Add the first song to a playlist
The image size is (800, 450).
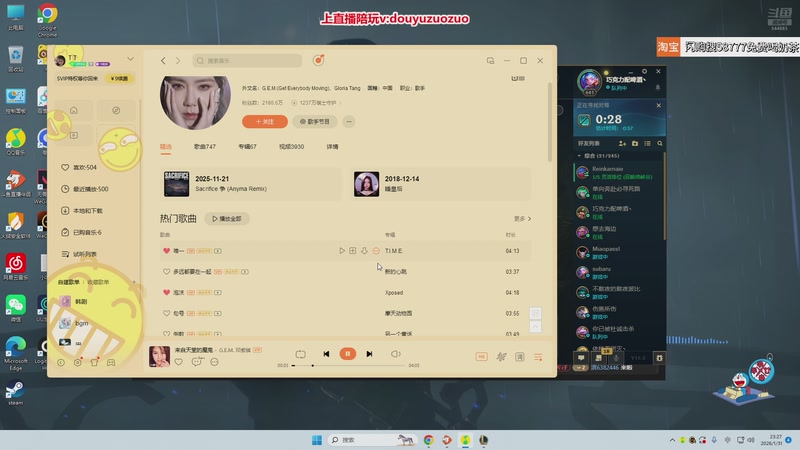[353, 251]
